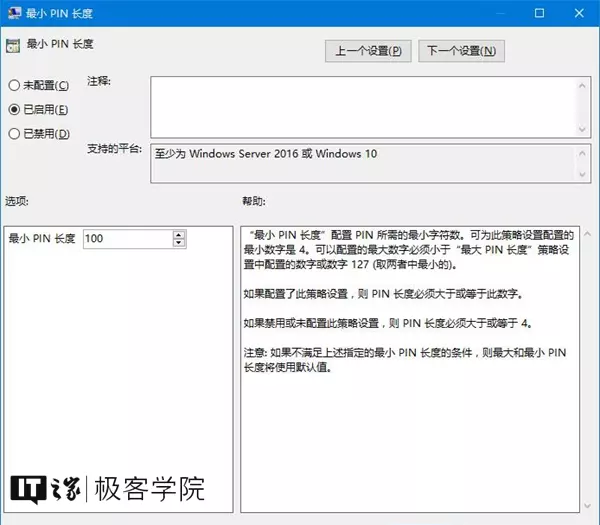The width and height of the screenshot is (600, 525).
Task: Focus the 最小 PIN 长度 value field
Action: 128,239
